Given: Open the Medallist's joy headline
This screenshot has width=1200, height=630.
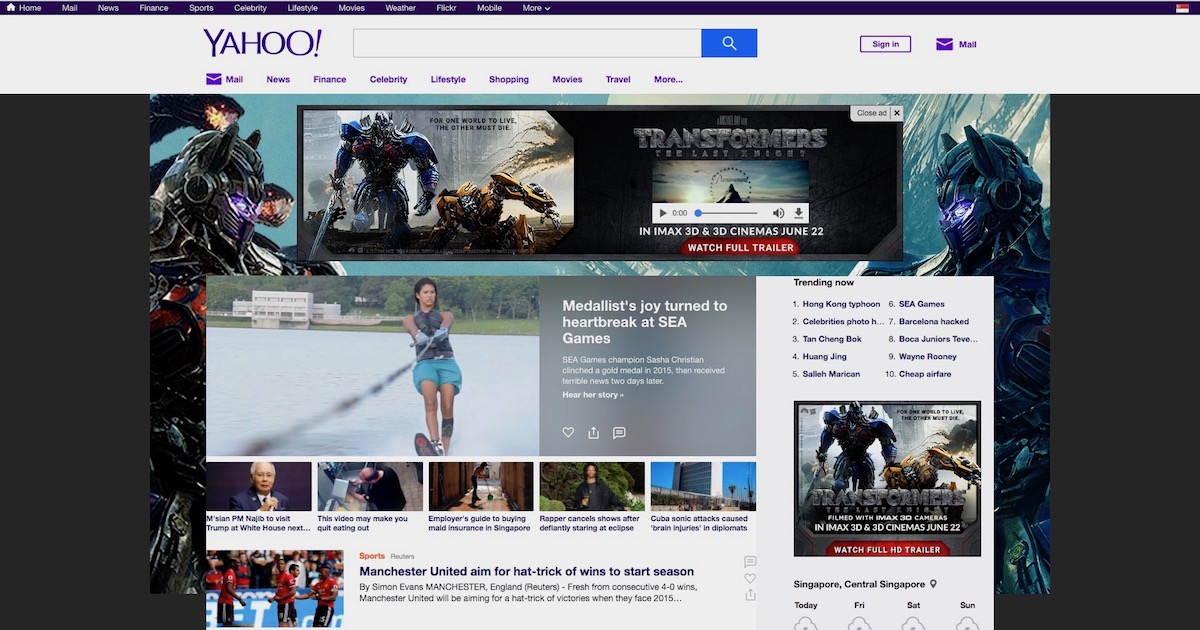Looking at the screenshot, I should (x=645, y=322).
